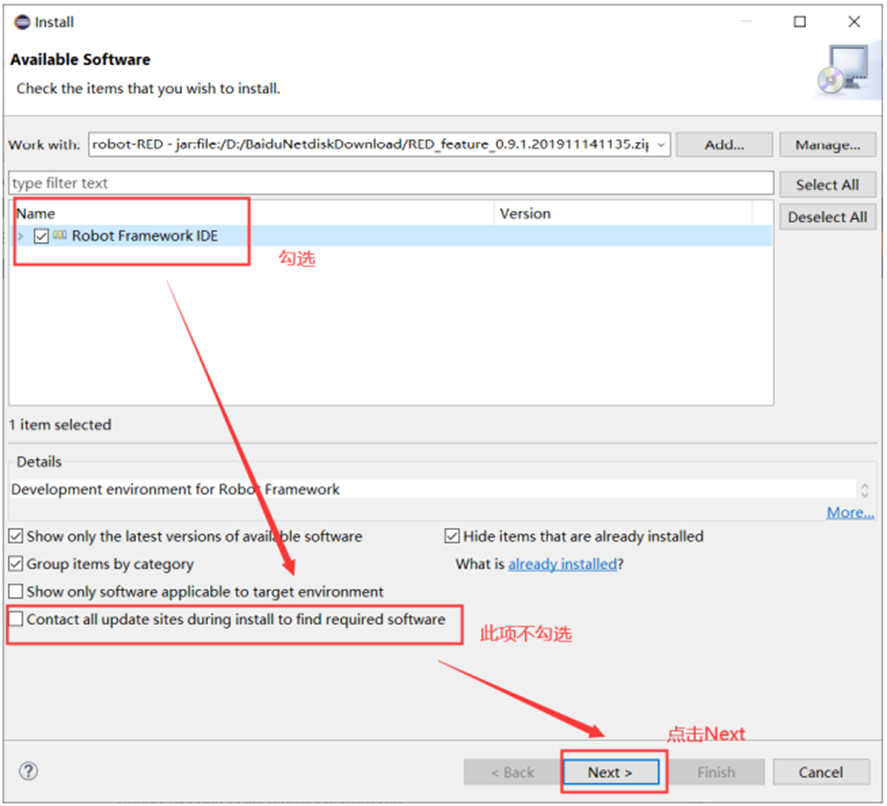Click the Details text scroll stepper
This screenshot has height=806, width=887.
864,490
